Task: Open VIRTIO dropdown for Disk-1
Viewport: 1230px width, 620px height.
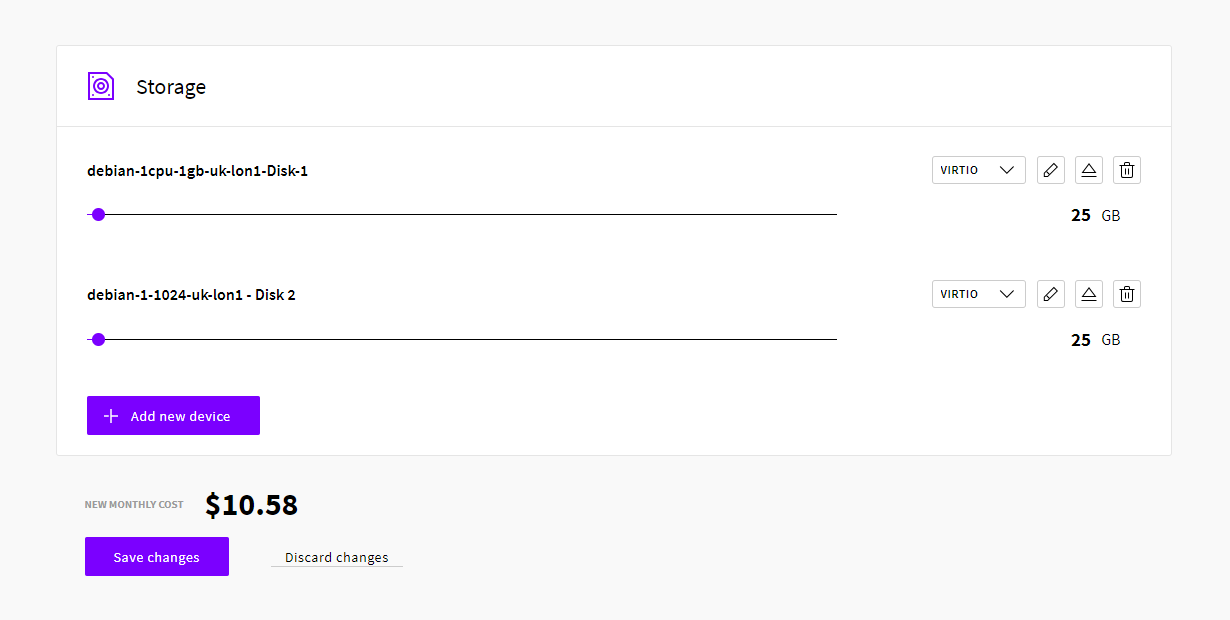Action: point(978,170)
